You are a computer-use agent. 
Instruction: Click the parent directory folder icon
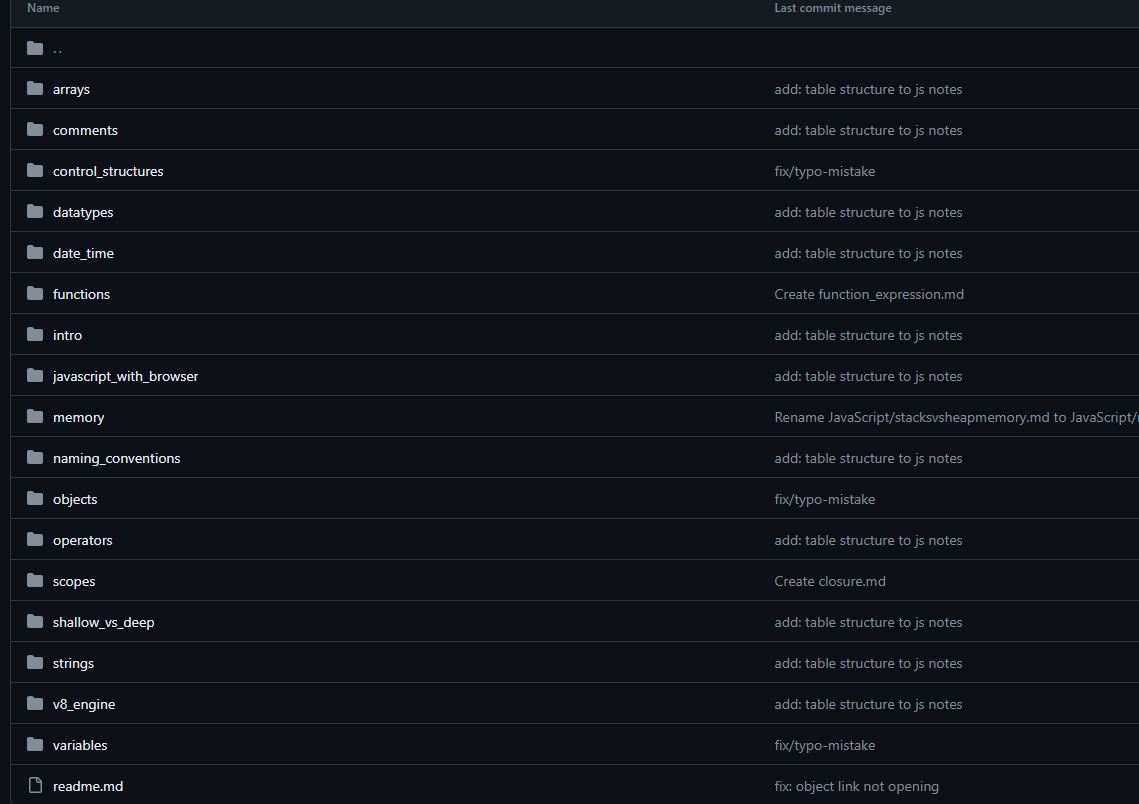[35, 48]
